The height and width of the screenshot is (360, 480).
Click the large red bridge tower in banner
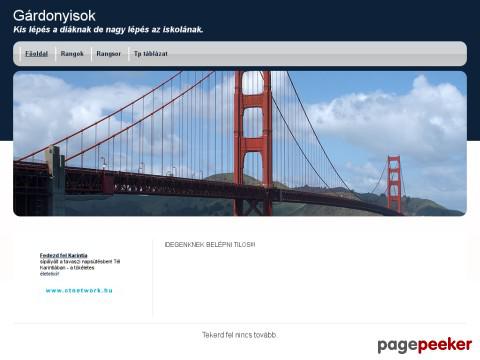[253, 143]
